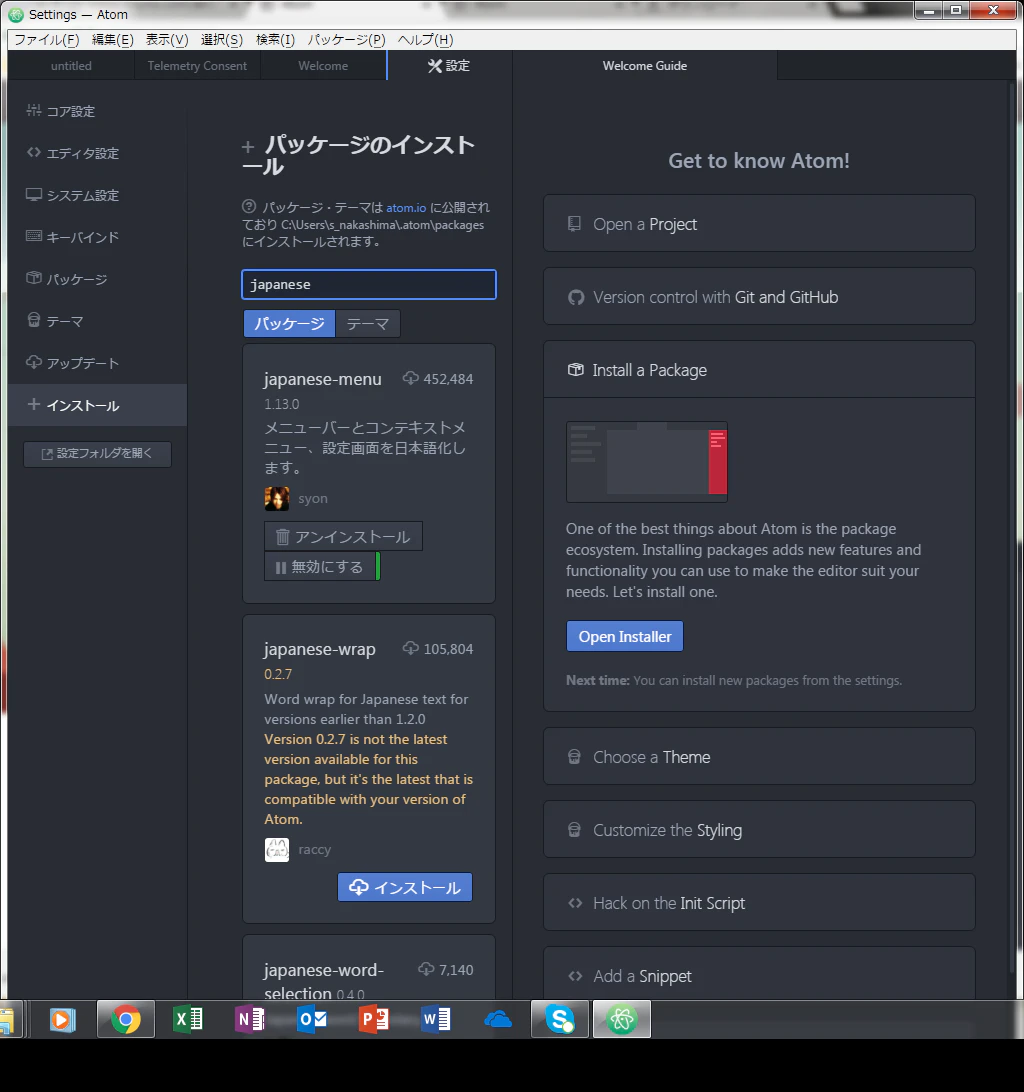
Task: Click the Atom icon in taskbar
Action: coord(622,1020)
